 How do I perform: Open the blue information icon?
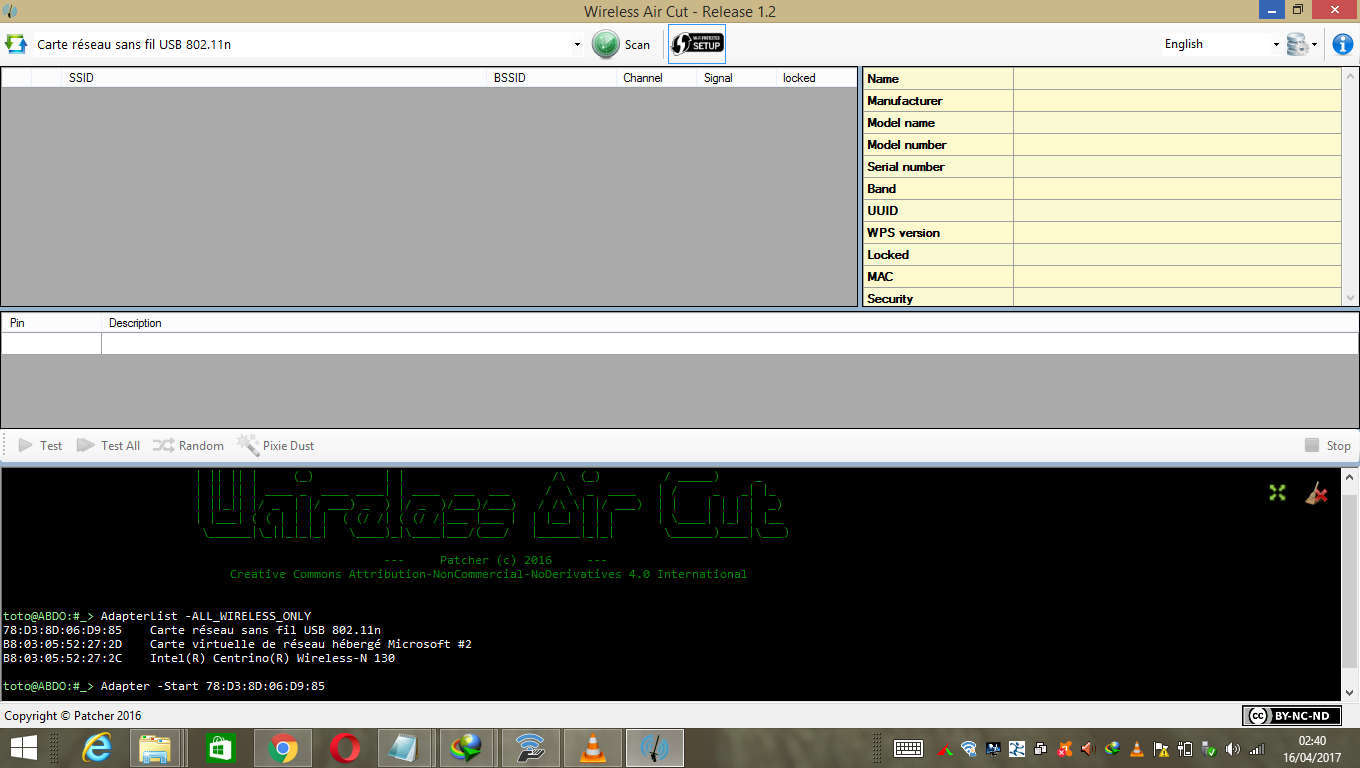[1342, 44]
